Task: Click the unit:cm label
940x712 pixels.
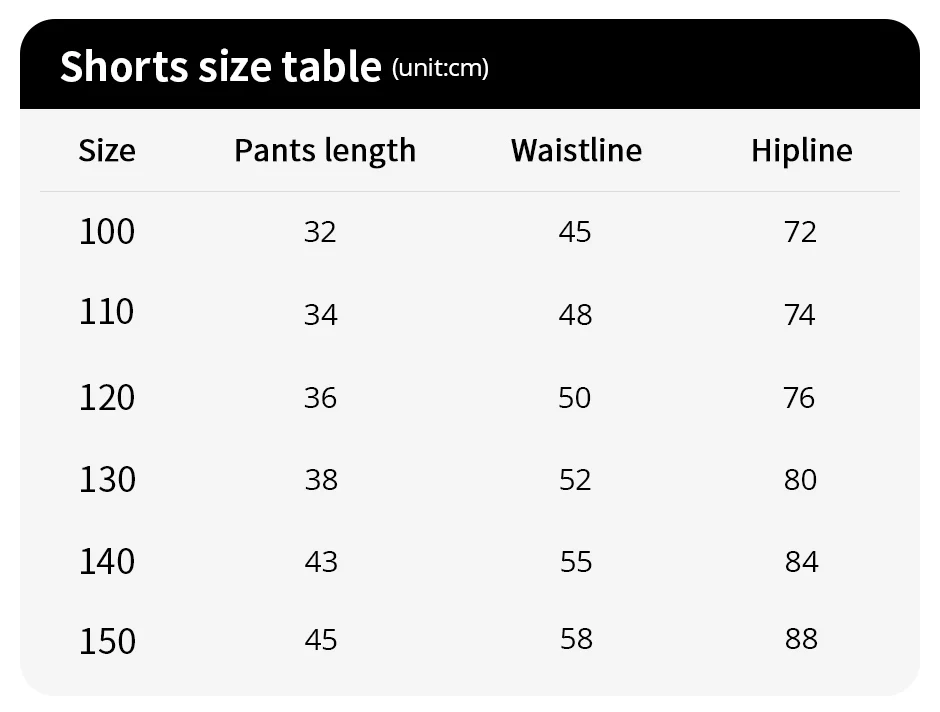Action: [x=440, y=68]
